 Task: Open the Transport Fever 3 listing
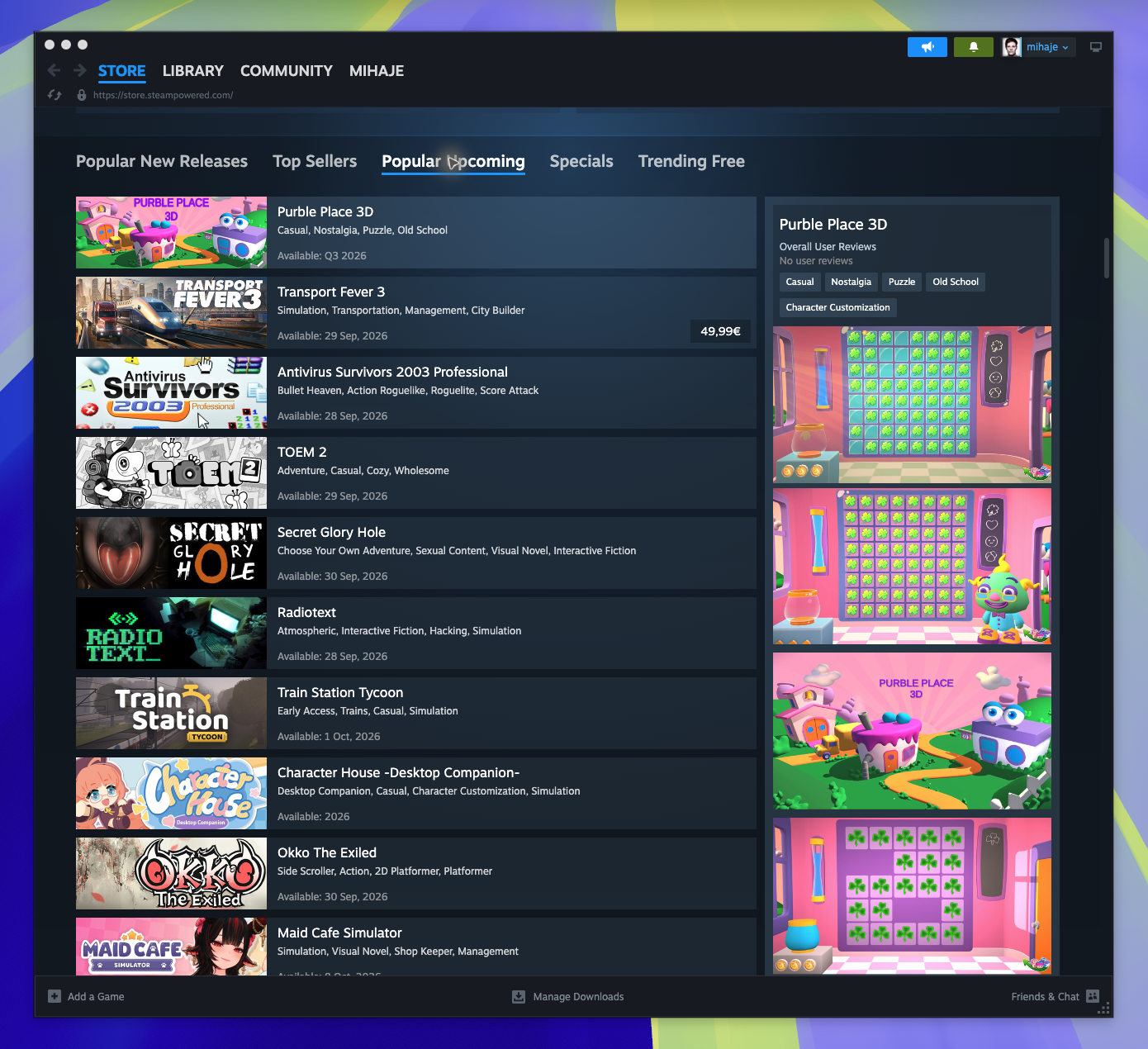coord(416,312)
